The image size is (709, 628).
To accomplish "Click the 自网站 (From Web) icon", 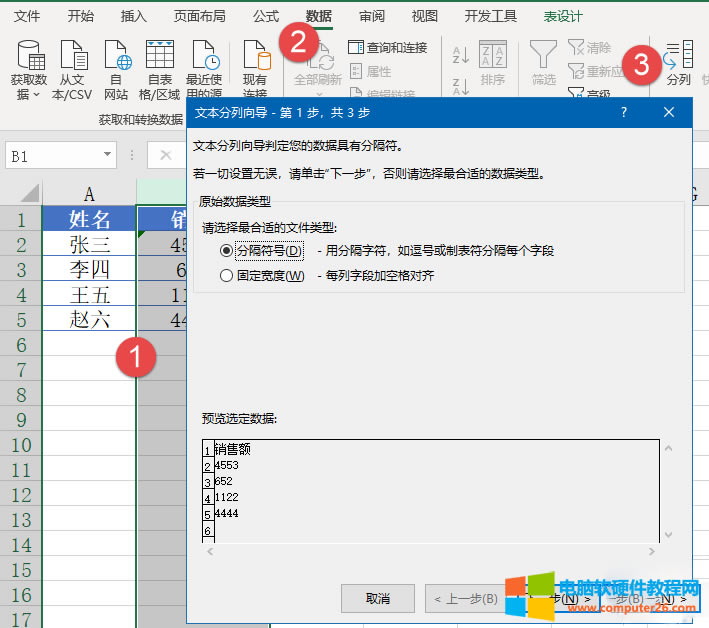I will coord(117,55).
